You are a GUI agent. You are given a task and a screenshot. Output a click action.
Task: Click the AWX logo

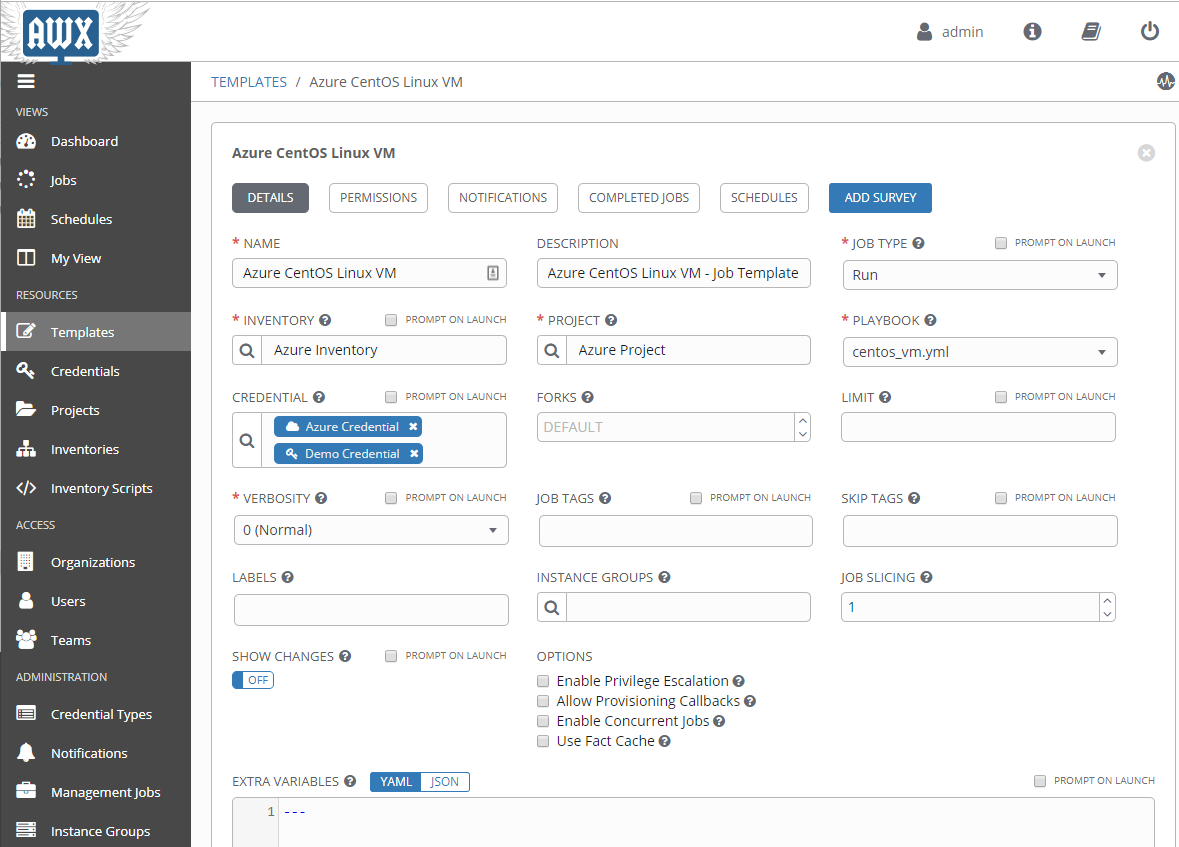coord(60,34)
